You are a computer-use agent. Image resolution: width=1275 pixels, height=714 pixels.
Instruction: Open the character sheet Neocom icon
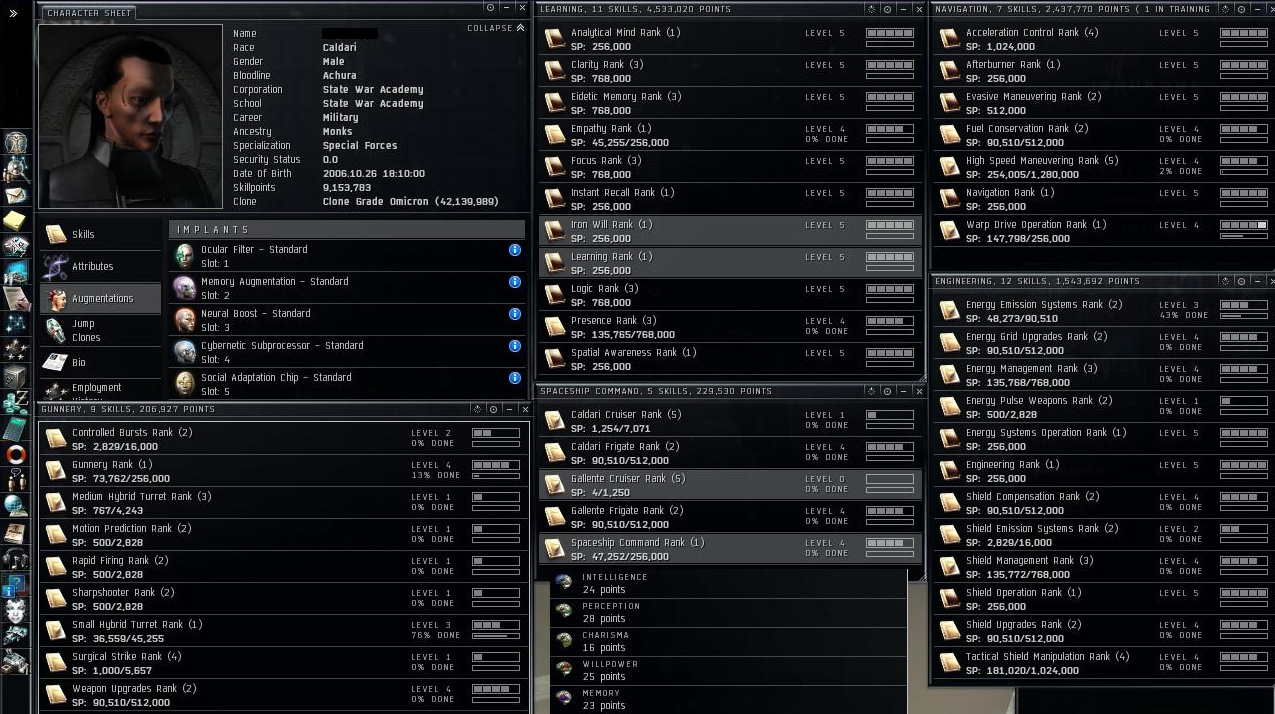point(16,142)
